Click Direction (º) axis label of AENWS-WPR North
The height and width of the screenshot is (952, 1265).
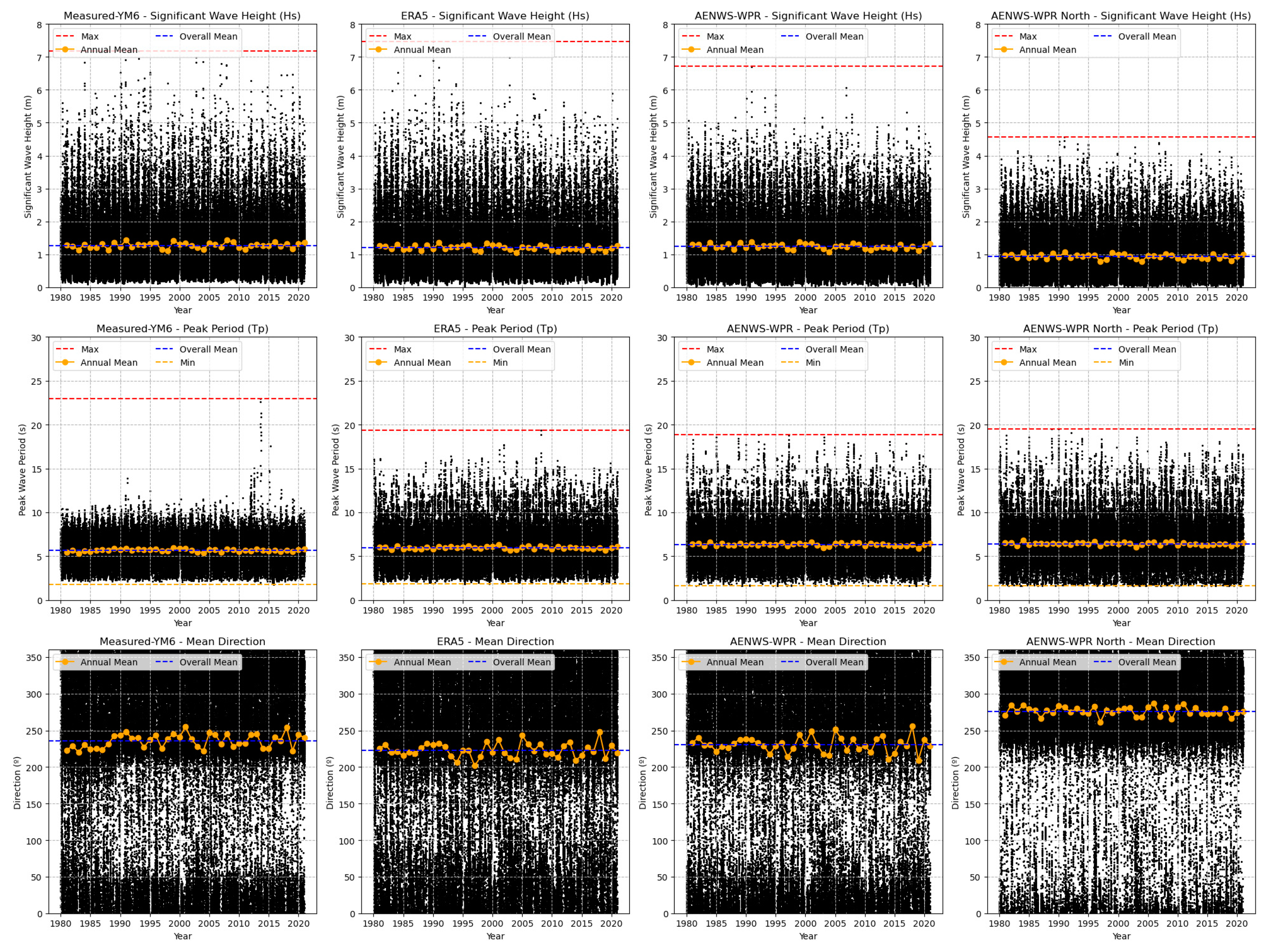(x=956, y=782)
